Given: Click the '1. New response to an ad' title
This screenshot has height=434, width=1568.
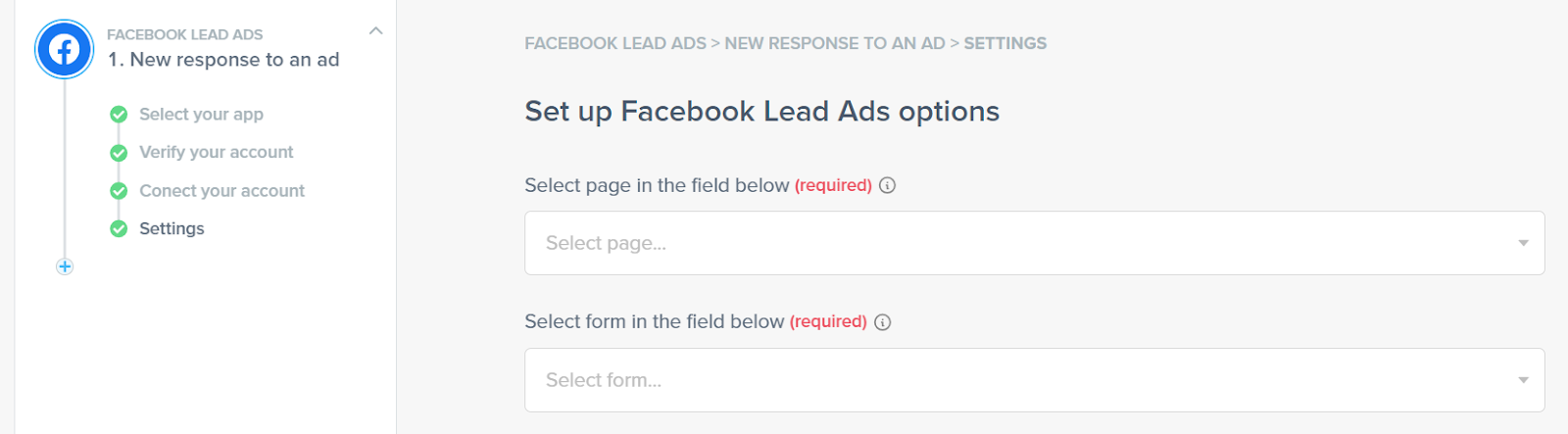Looking at the screenshot, I should point(223,60).
